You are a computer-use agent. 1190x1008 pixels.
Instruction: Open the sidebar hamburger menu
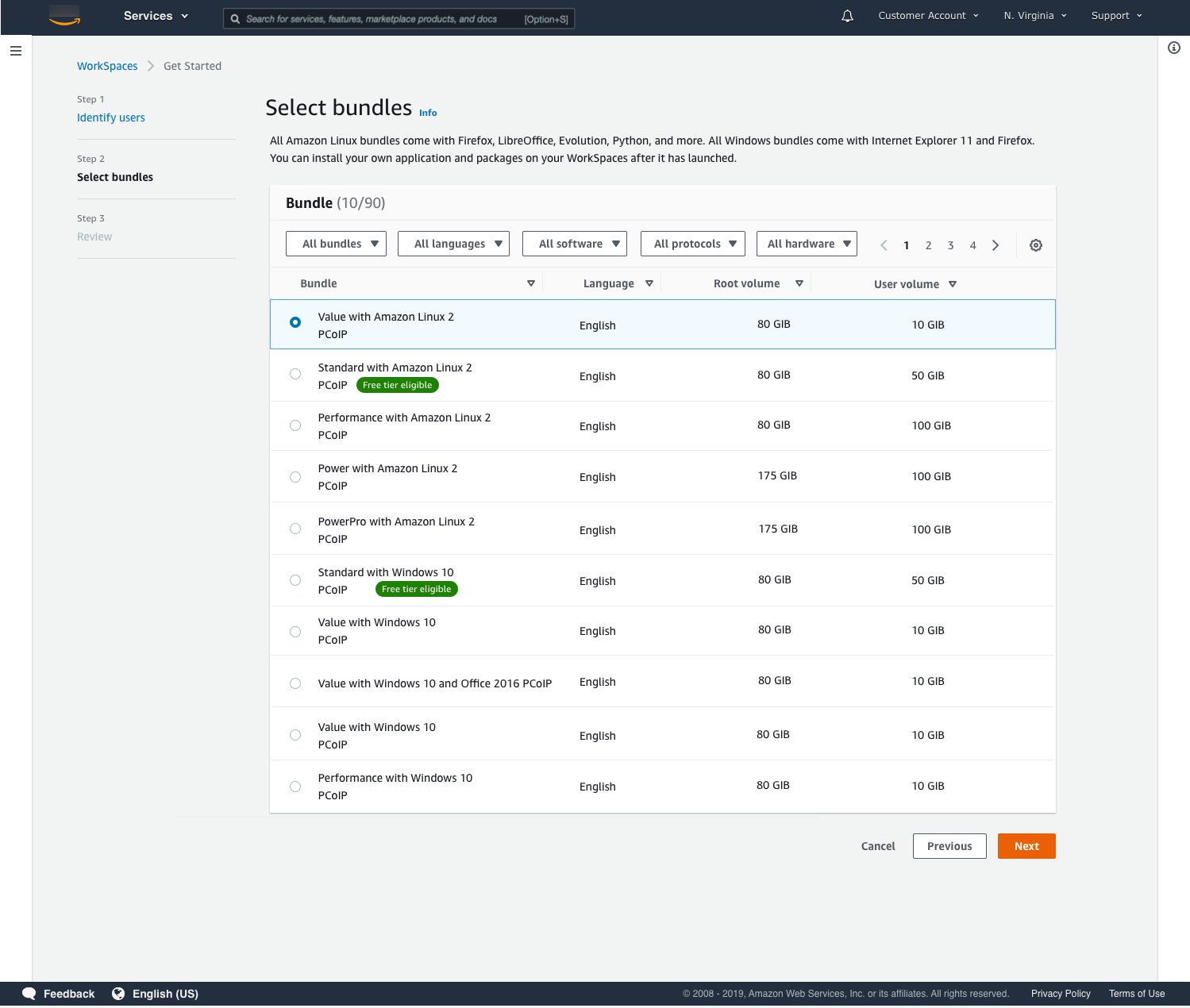15,50
